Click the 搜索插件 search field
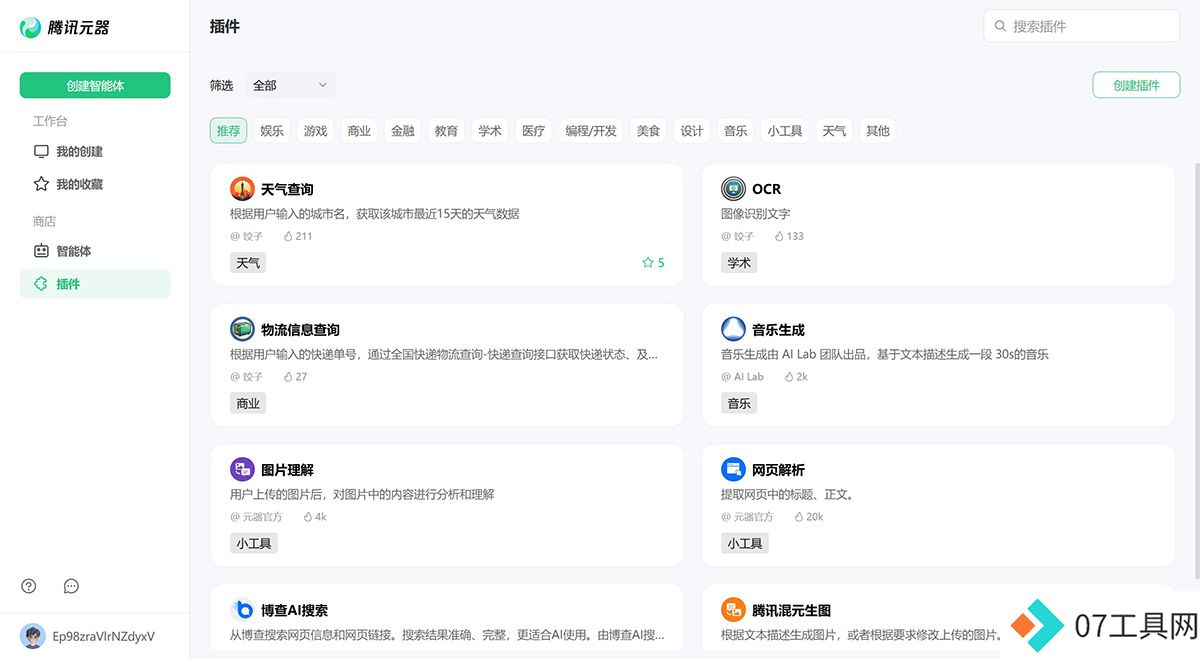Viewport: 1200px width, 659px height. click(x=1082, y=26)
